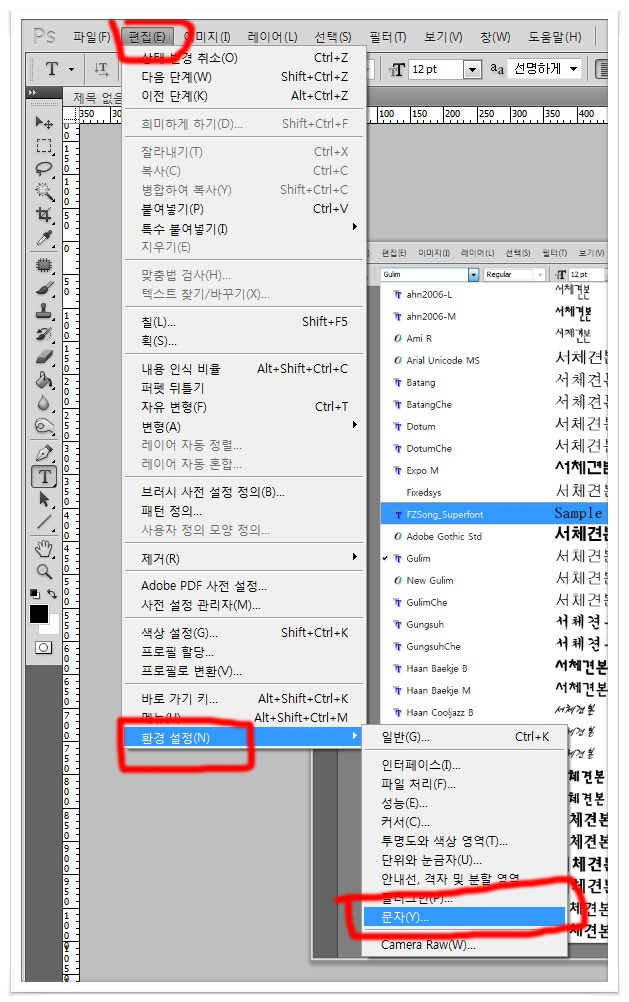Toggle Quick Mask mode

pyautogui.click(x=43, y=647)
